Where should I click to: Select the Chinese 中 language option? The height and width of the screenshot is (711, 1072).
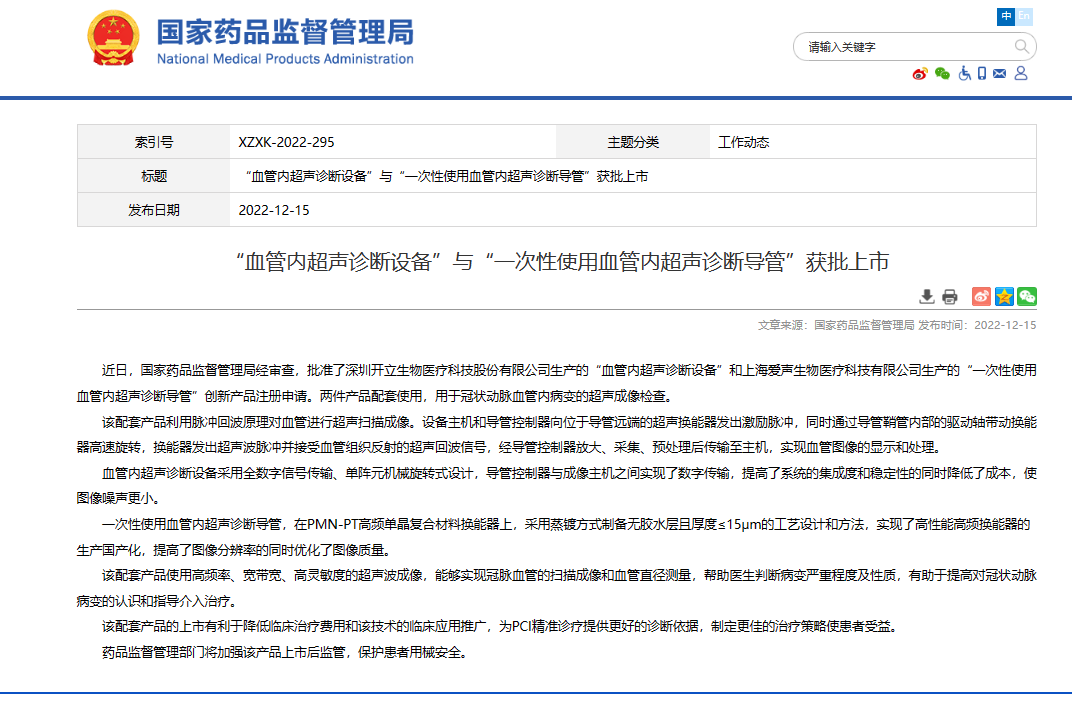pos(1006,17)
